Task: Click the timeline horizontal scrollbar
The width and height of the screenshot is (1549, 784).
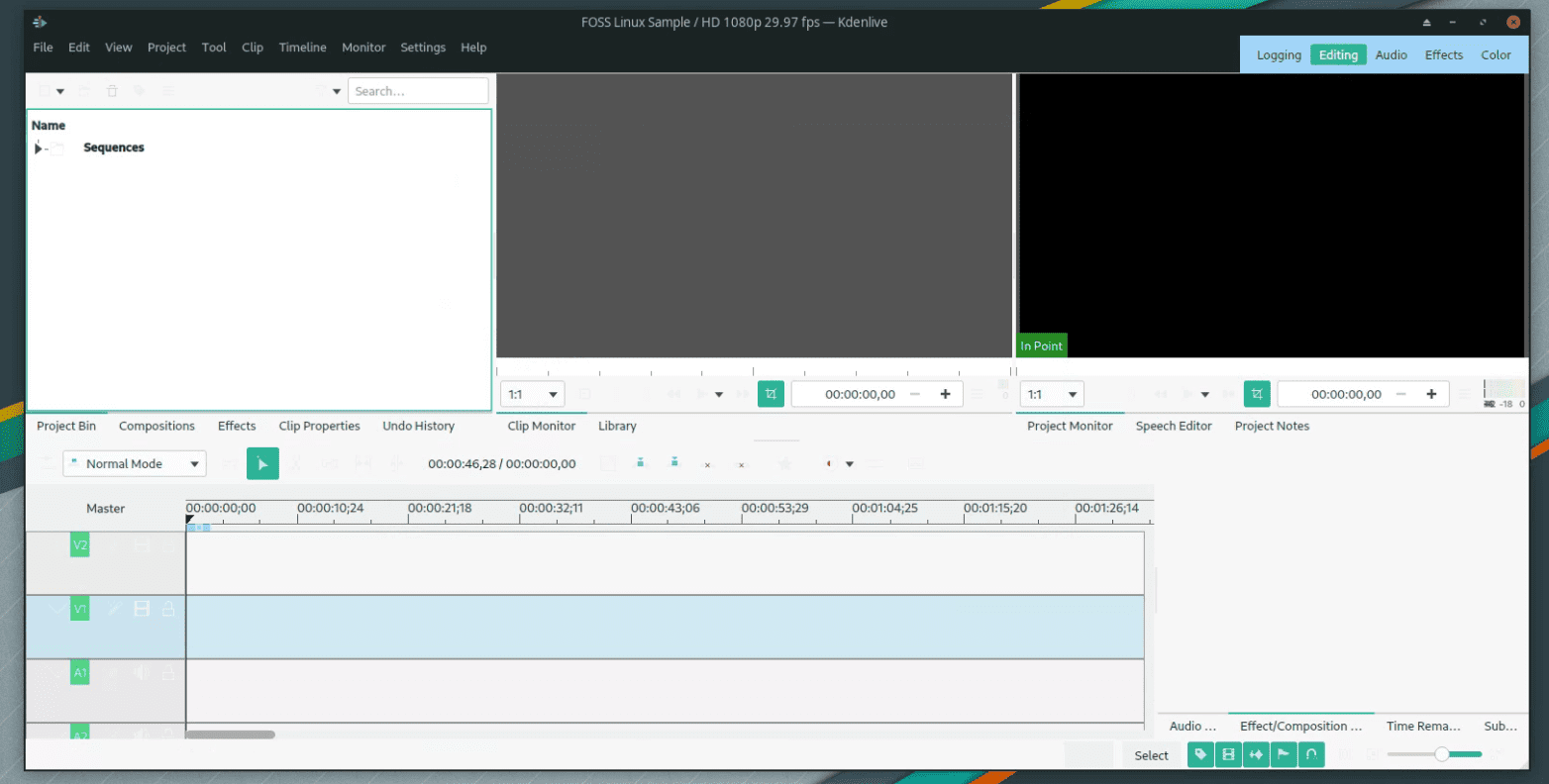Action: [230, 735]
